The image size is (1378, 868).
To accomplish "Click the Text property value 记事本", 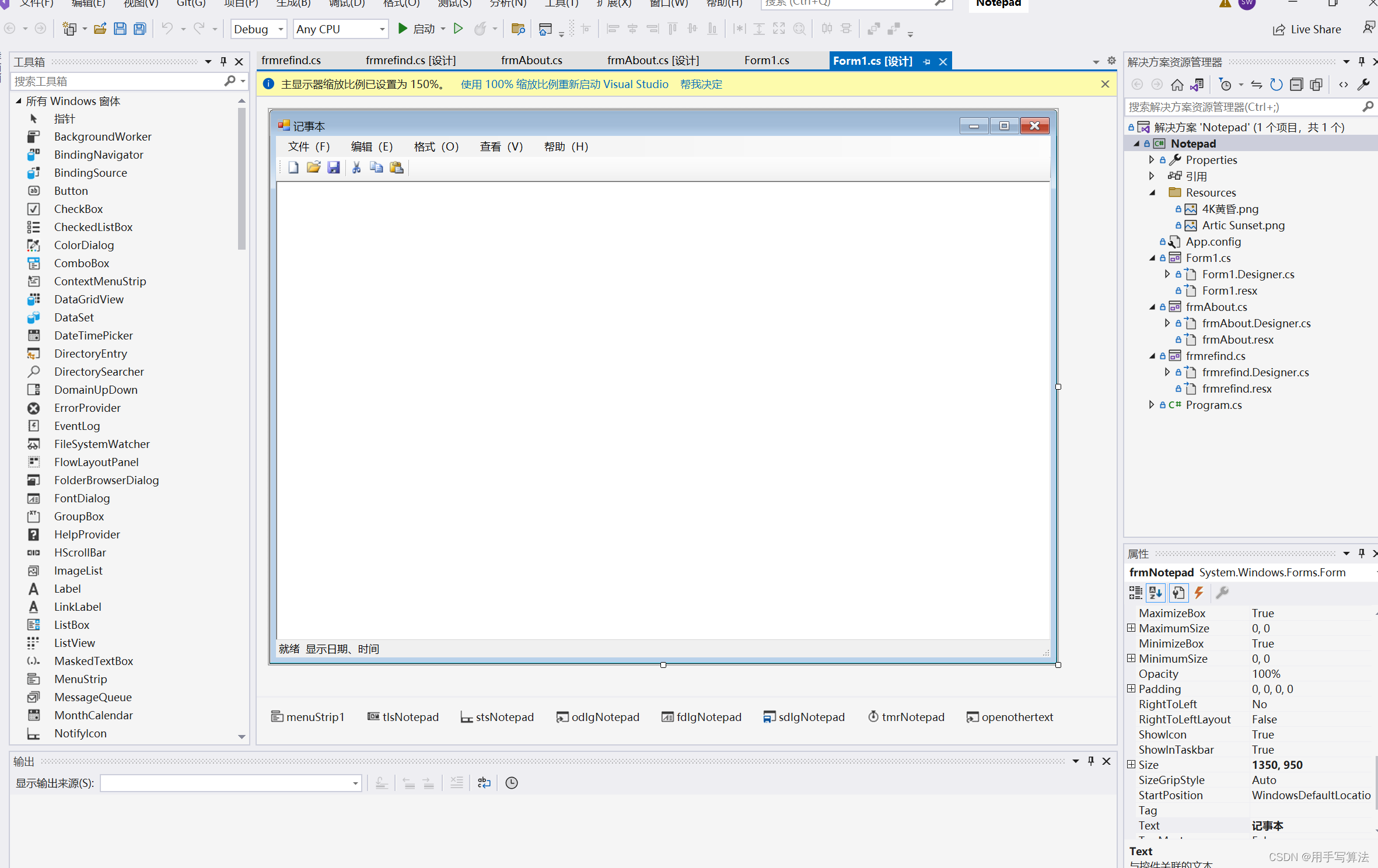I will coord(1268,825).
